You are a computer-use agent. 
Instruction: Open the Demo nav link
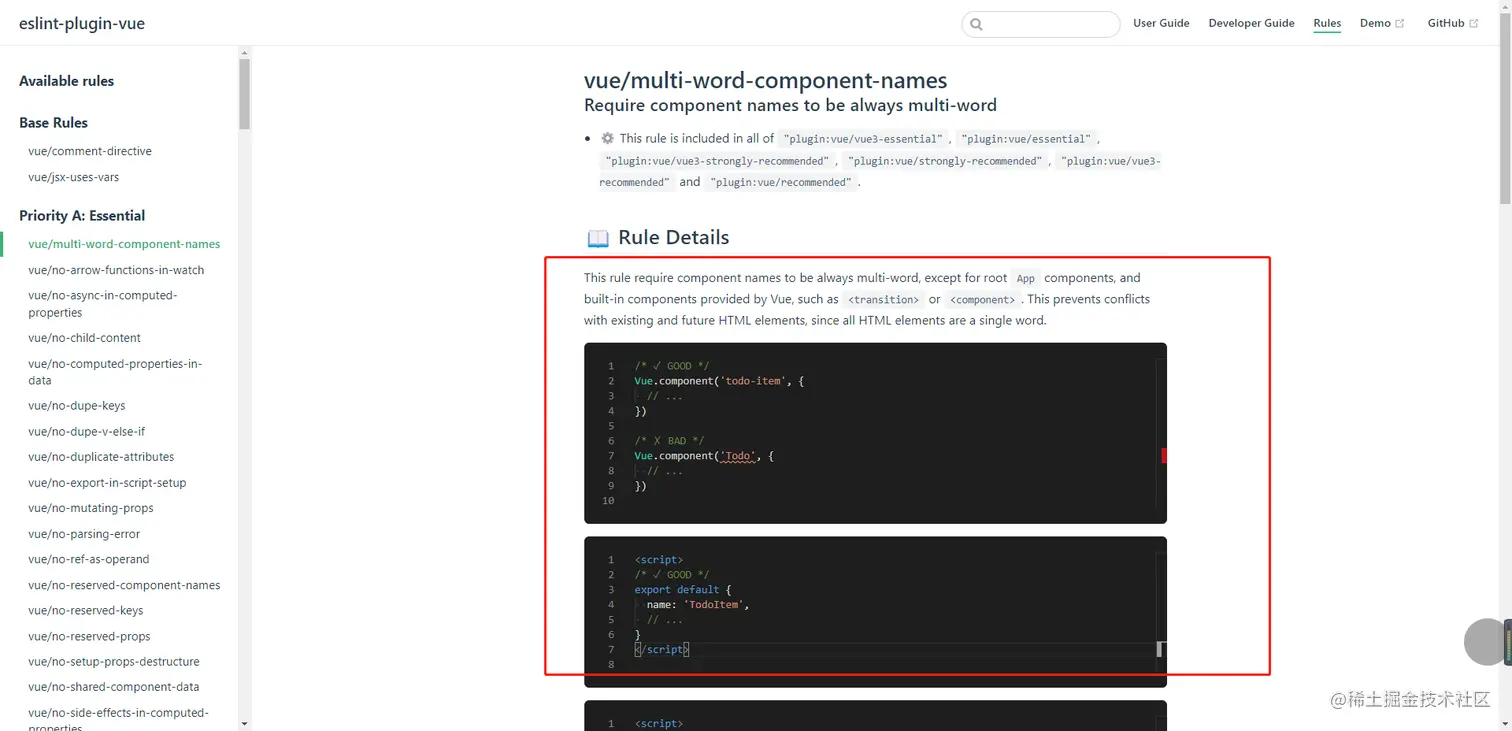pyautogui.click(x=1375, y=23)
